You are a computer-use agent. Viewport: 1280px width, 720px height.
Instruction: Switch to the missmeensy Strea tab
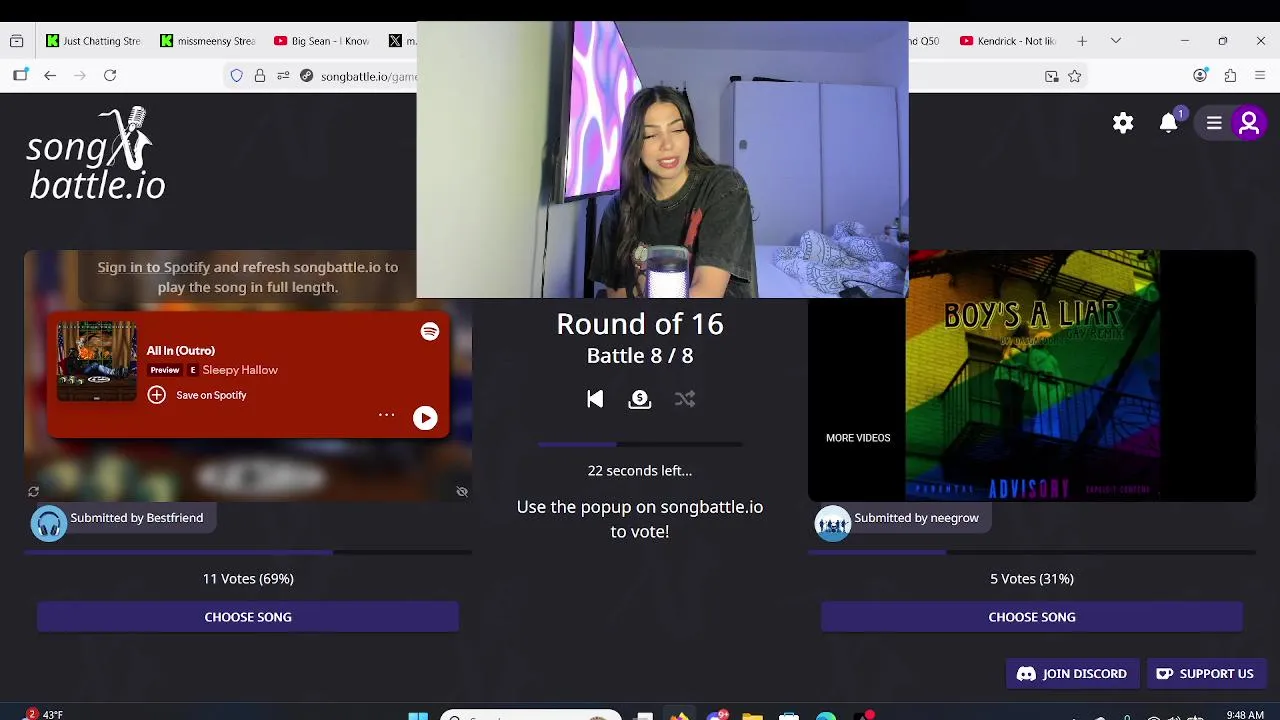208,41
